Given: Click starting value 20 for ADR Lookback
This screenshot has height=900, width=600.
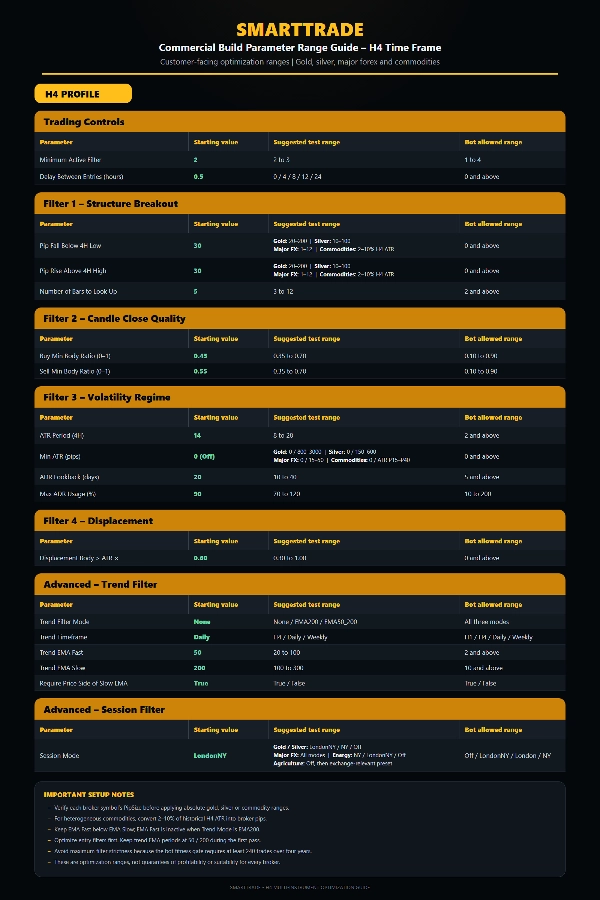Looking at the screenshot, I should (198, 477).
